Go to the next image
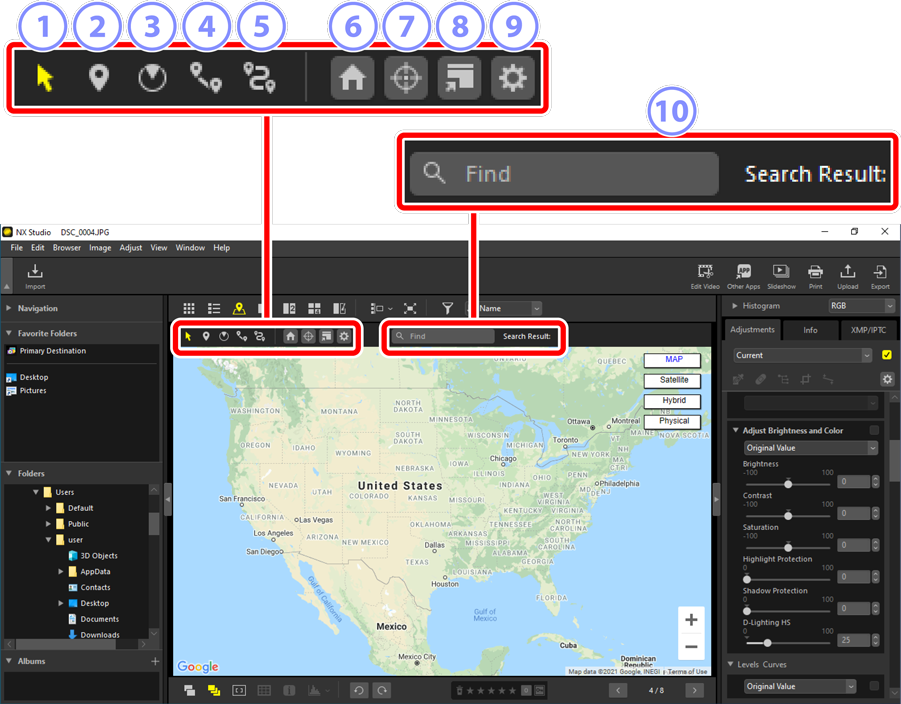This screenshot has width=901, height=704. click(694, 690)
